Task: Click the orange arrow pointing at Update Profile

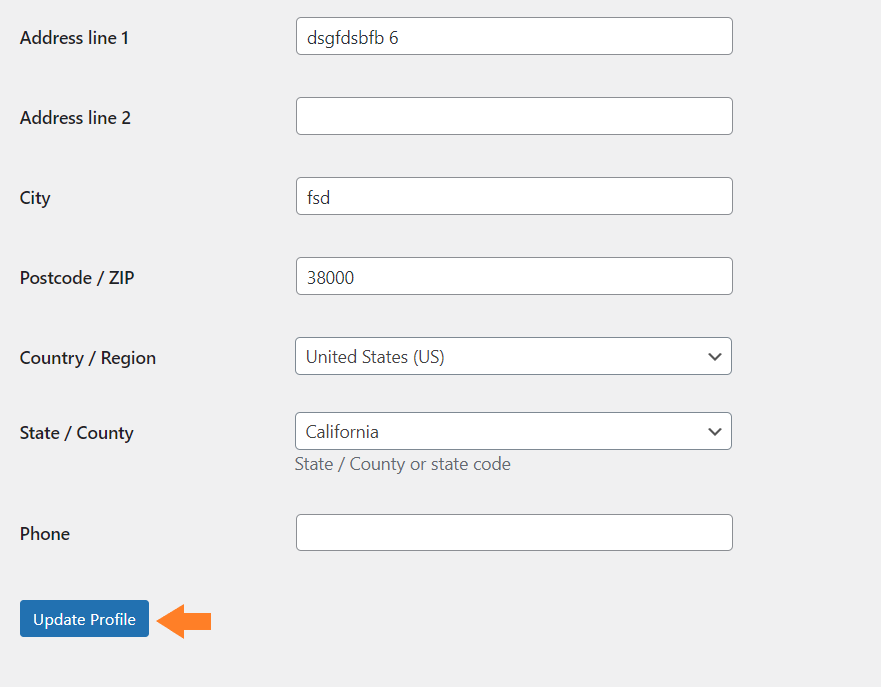Action: pos(184,621)
